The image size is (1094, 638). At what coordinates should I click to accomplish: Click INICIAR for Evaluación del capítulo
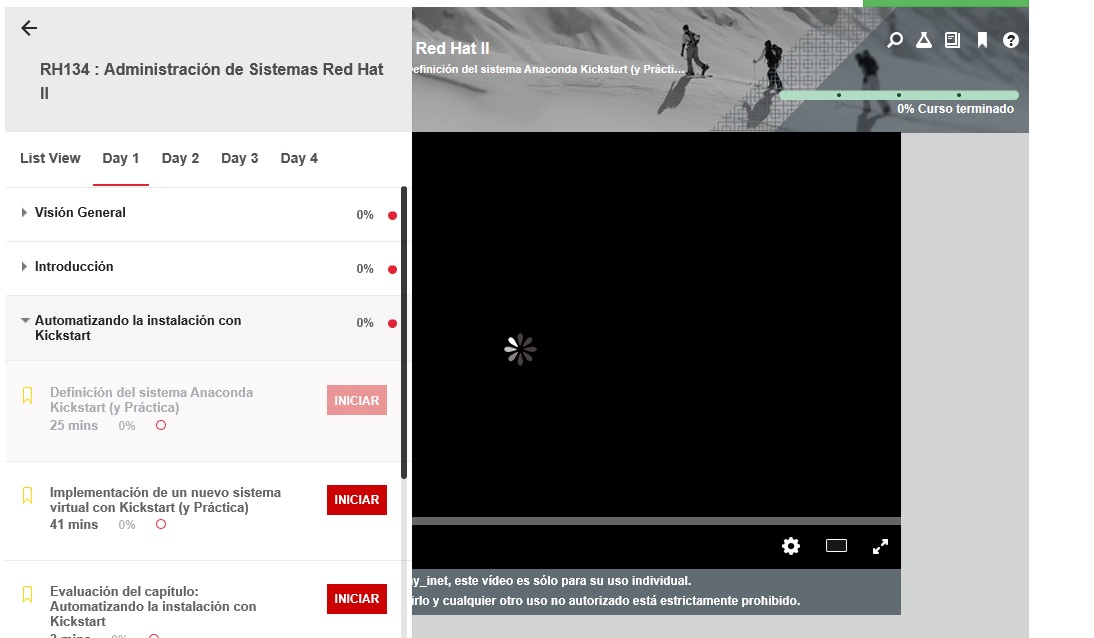tap(356, 599)
